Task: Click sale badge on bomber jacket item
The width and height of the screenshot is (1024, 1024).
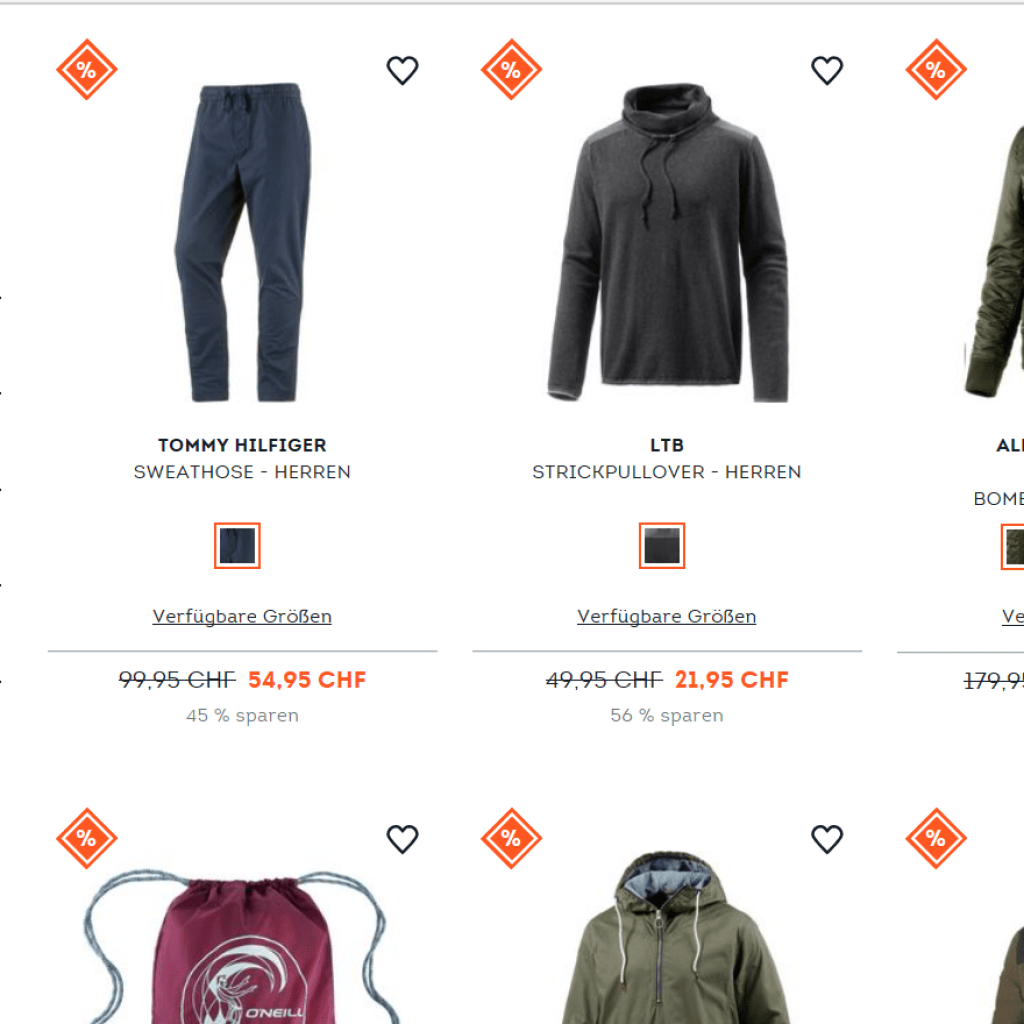Action: coord(936,69)
